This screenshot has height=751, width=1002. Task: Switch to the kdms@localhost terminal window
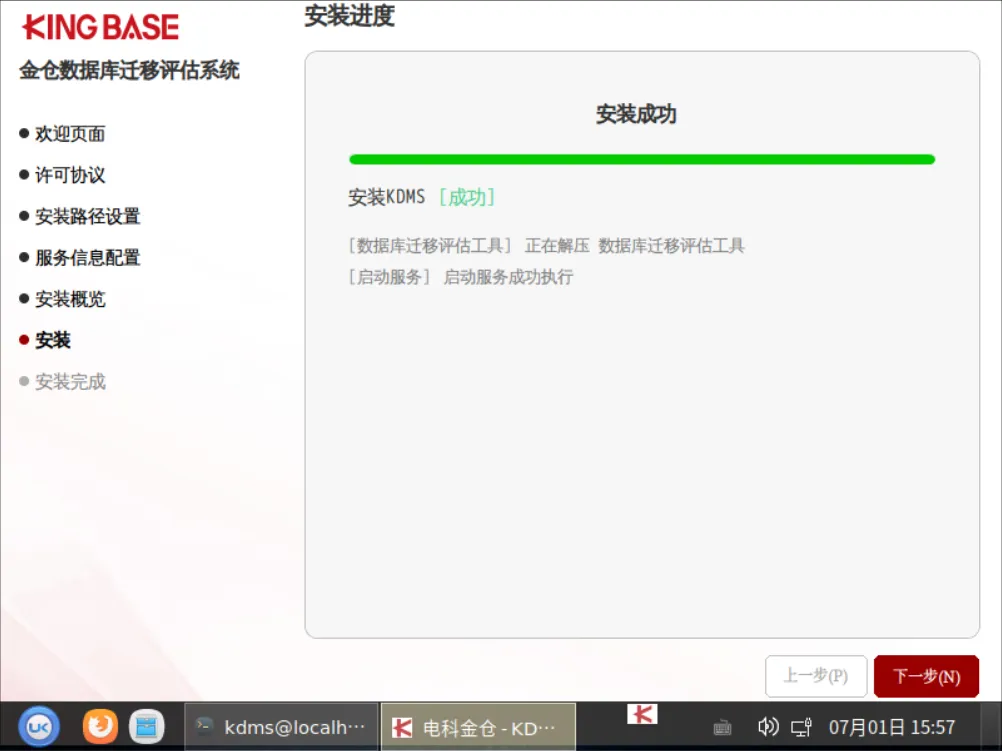pyautogui.click(x=282, y=727)
